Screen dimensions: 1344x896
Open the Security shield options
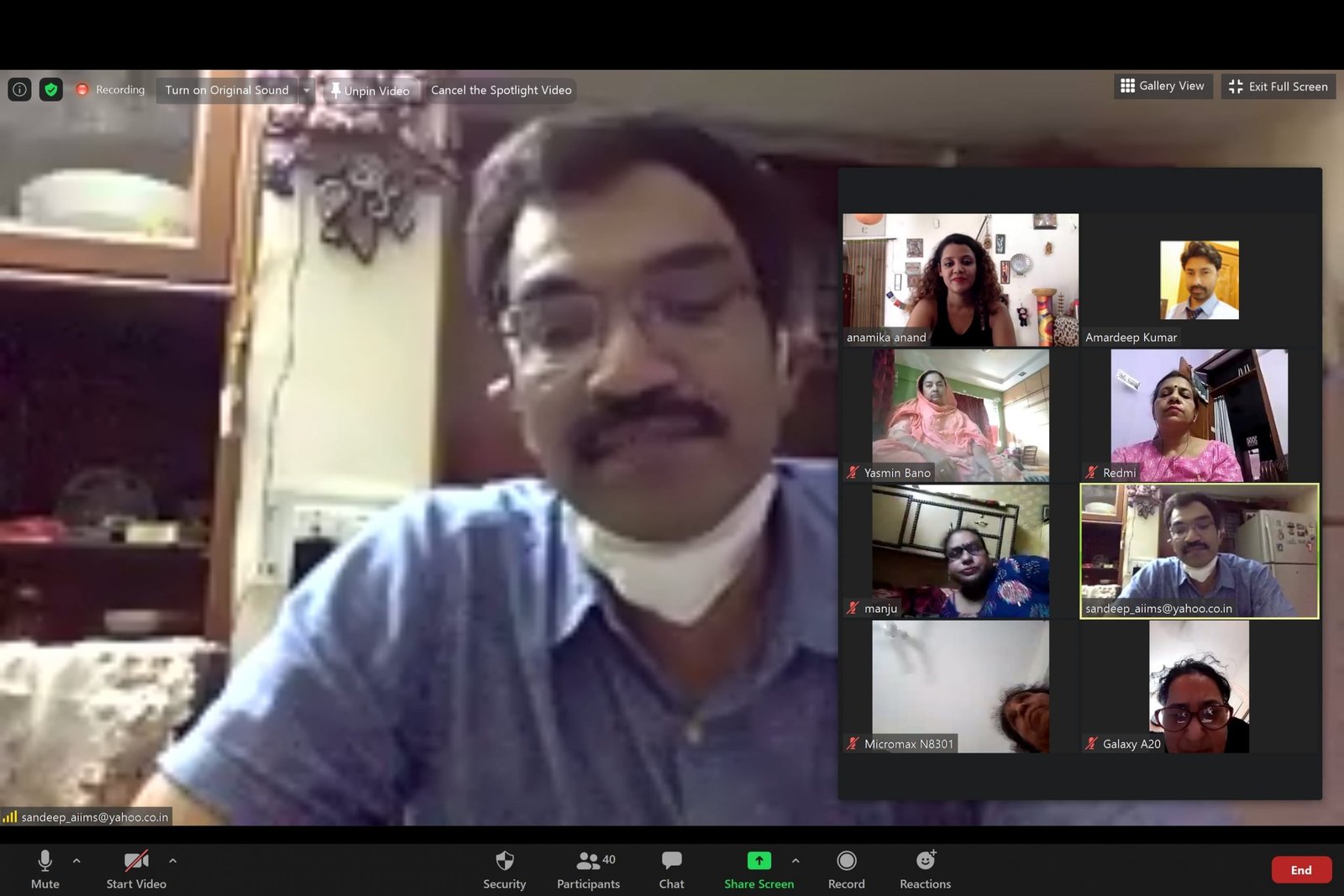point(504,869)
